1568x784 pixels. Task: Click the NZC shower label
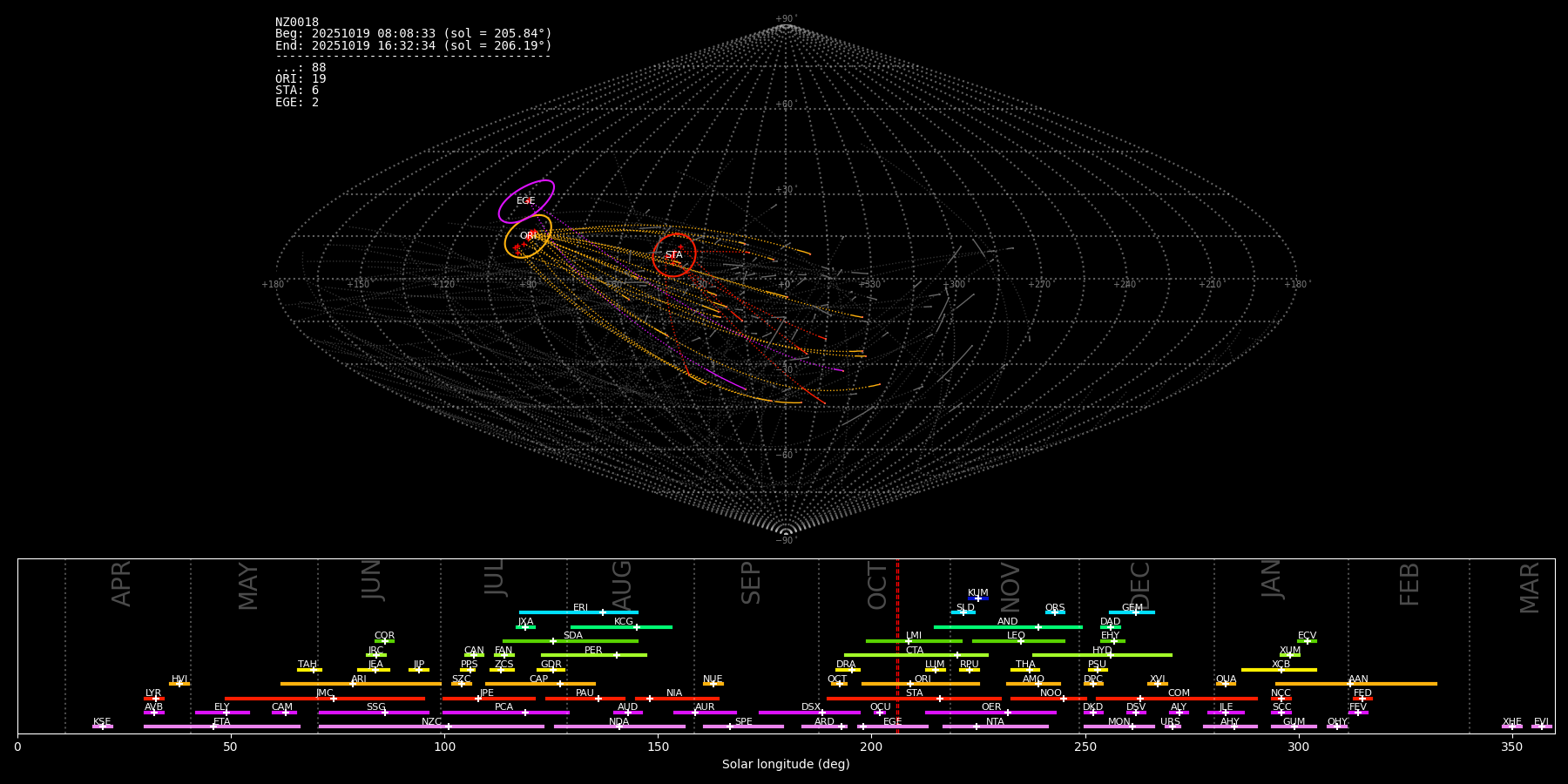(431, 722)
